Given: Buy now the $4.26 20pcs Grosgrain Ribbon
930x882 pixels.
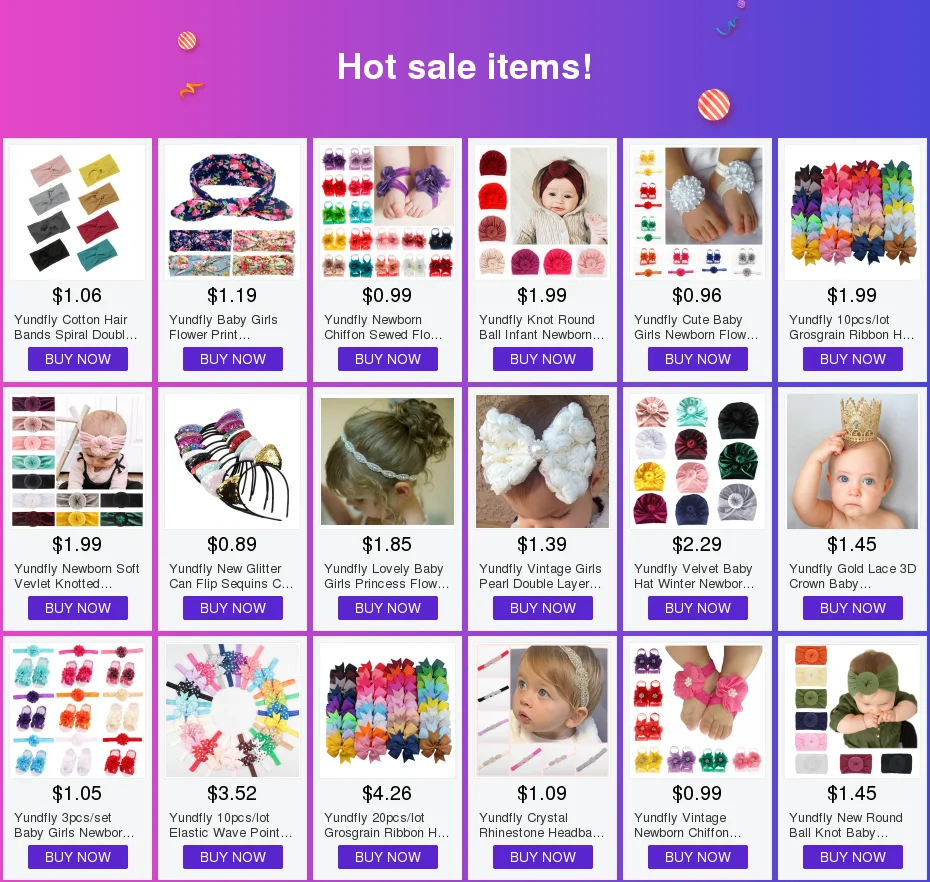Looking at the screenshot, I should tap(388, 857).
